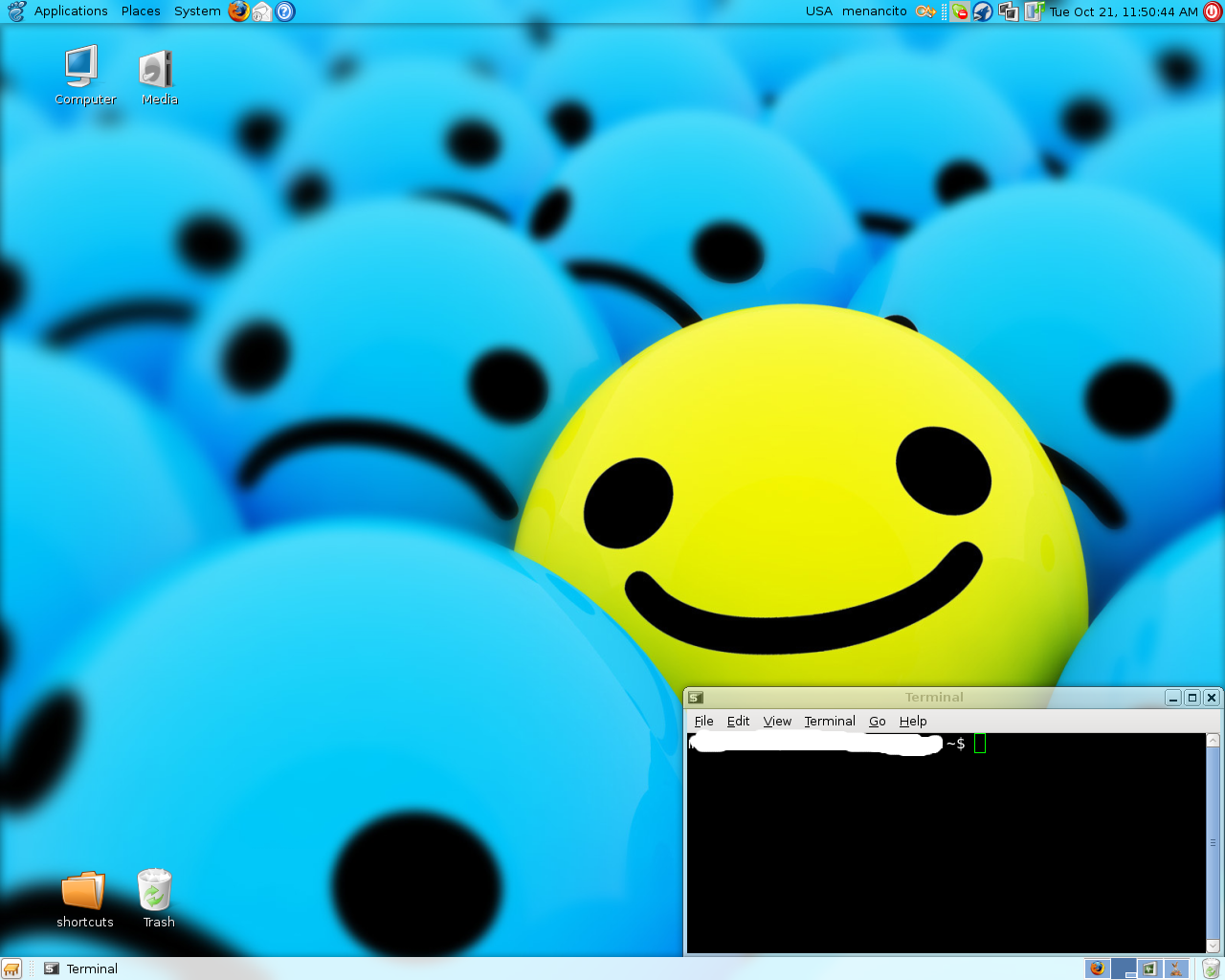1225x980 pixels.
Task: Open the mail launcher in the top panel
Action: click(262, 11)
